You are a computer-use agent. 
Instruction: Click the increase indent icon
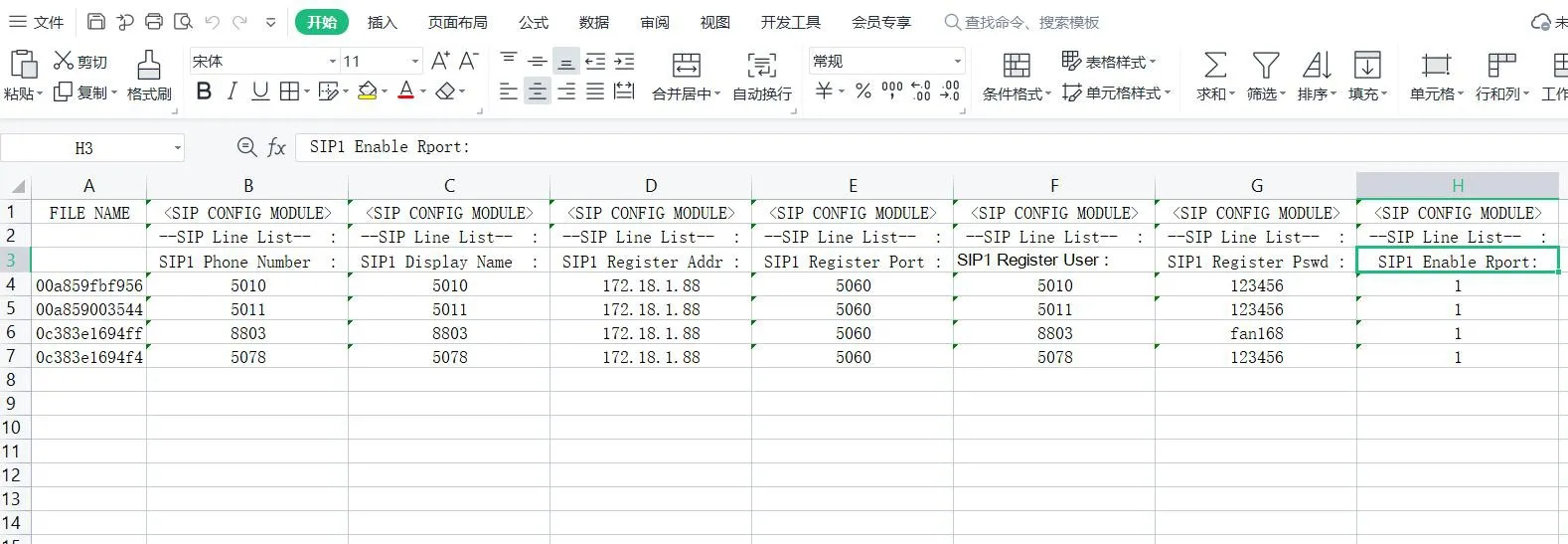[624, 61]
